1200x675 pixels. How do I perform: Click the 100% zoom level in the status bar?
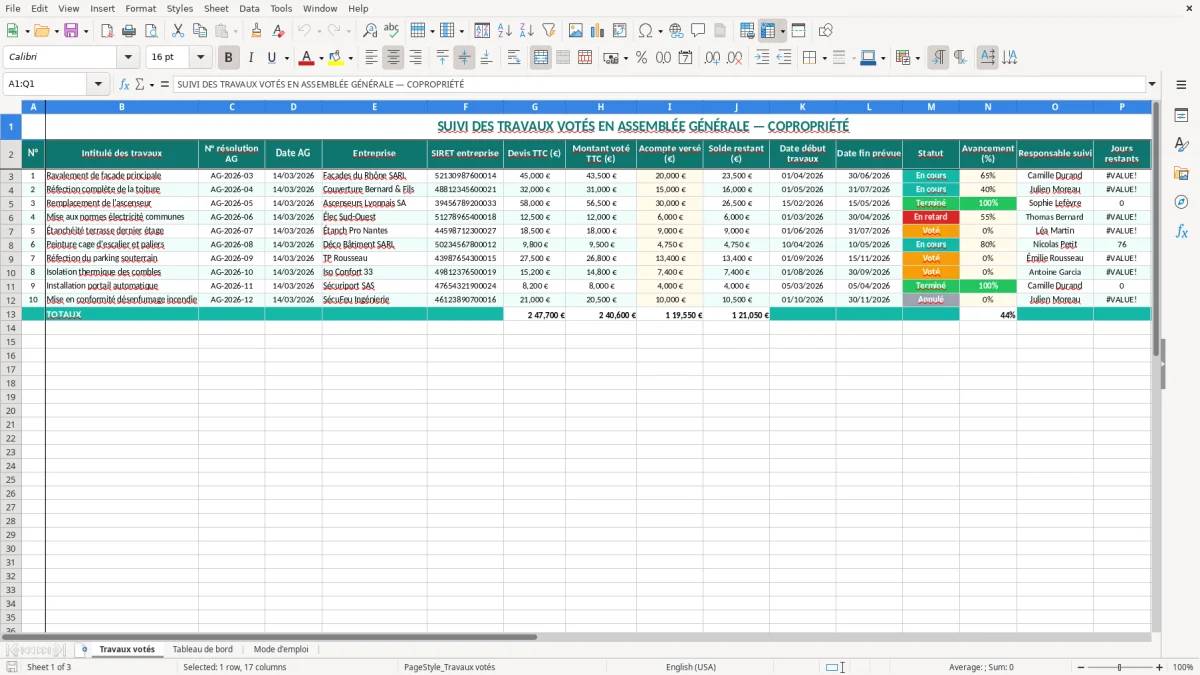[x=1183, y=667]
